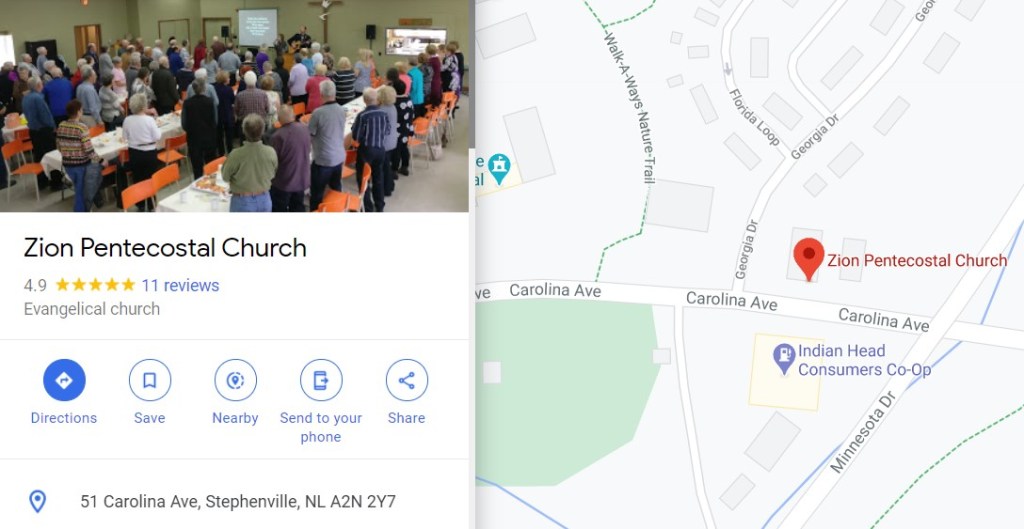
Task: Click the five-star rating display
Action: pos(95,285)
